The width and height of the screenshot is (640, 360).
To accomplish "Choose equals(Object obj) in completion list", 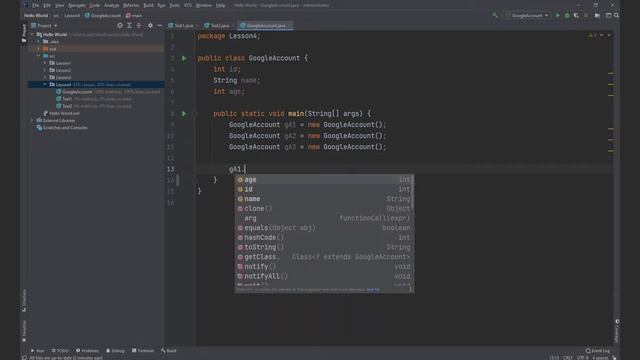I will click(x=324, y=228).
